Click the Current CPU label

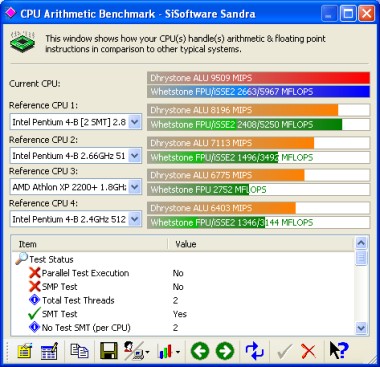(x=35, y=83)
